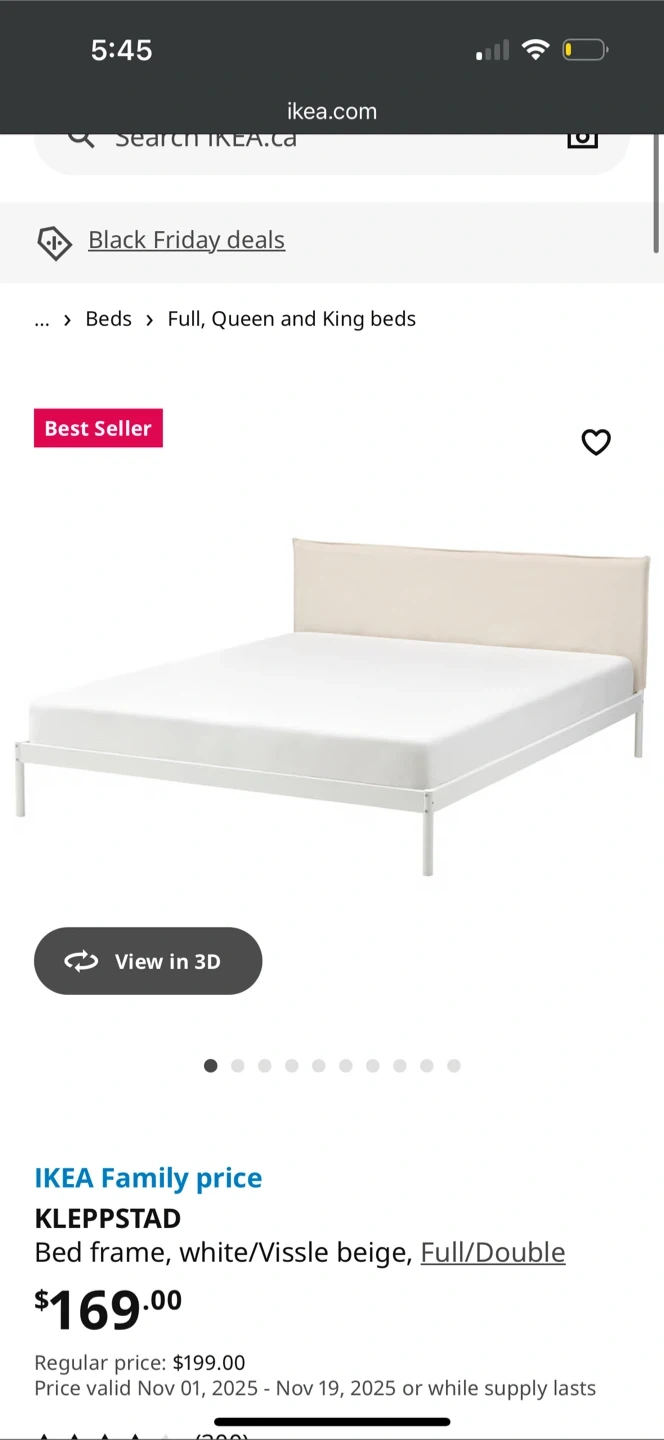Click the Black Friday deals tag icon
The height and width of the screenshot is (1440, 664).
tap(54, 242)
